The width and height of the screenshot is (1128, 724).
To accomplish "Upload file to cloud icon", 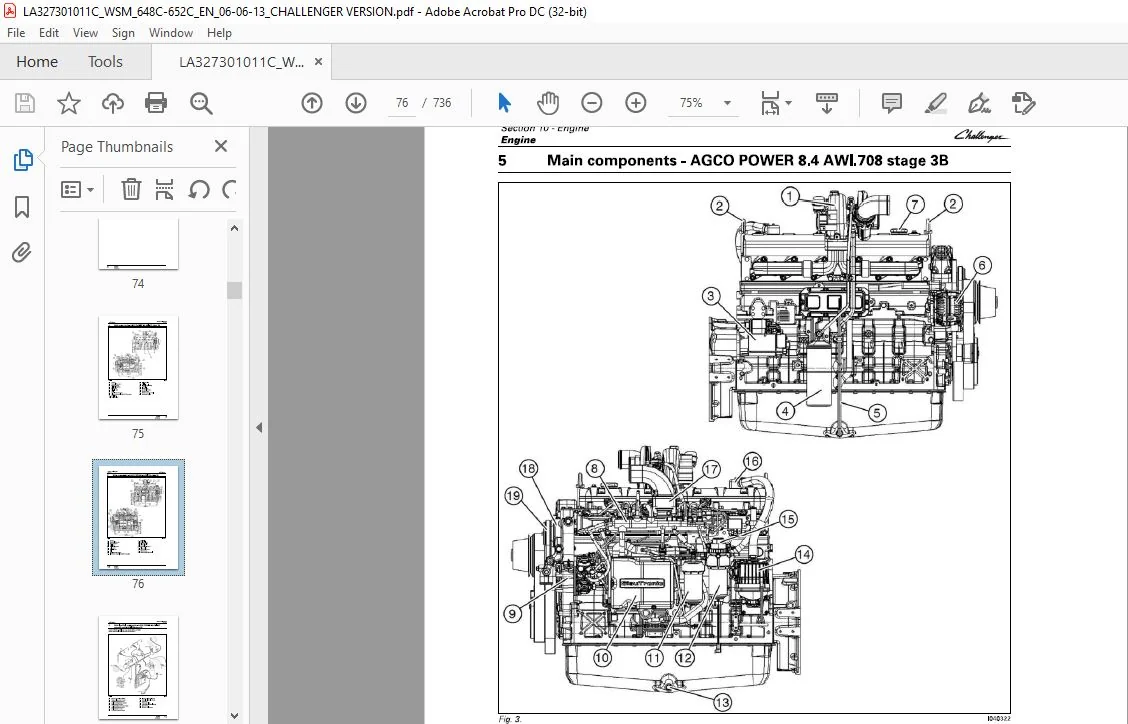I will (x=112, y=103).
